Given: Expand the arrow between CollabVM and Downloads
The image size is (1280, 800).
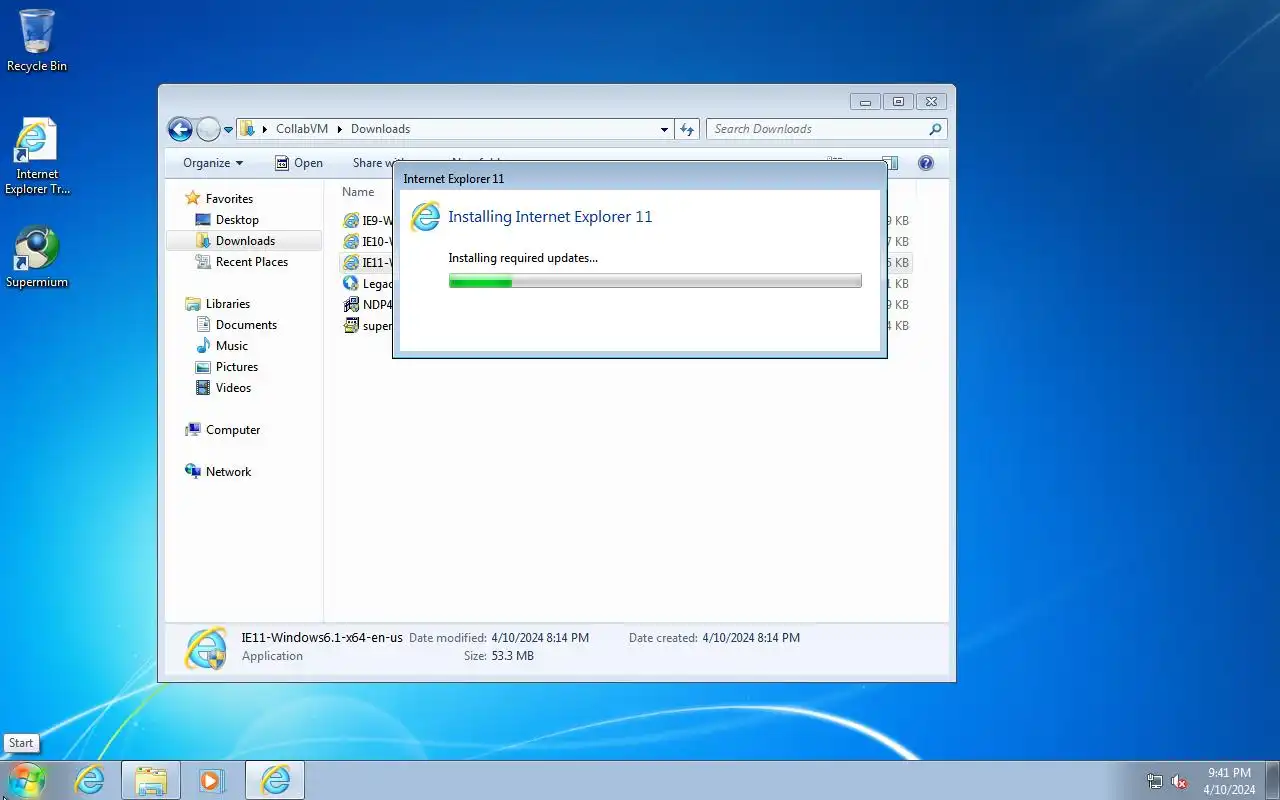Looking at the screenshot, I should [x=339, y=129].
